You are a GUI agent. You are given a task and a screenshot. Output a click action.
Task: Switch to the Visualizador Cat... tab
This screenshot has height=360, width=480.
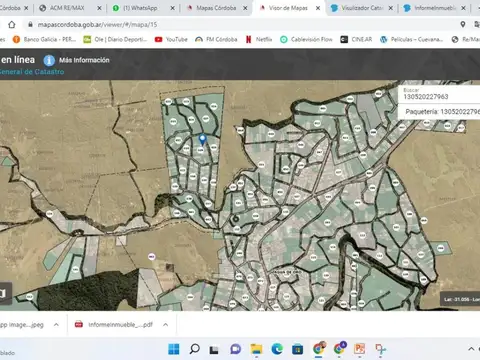click(x=361, y=8)
